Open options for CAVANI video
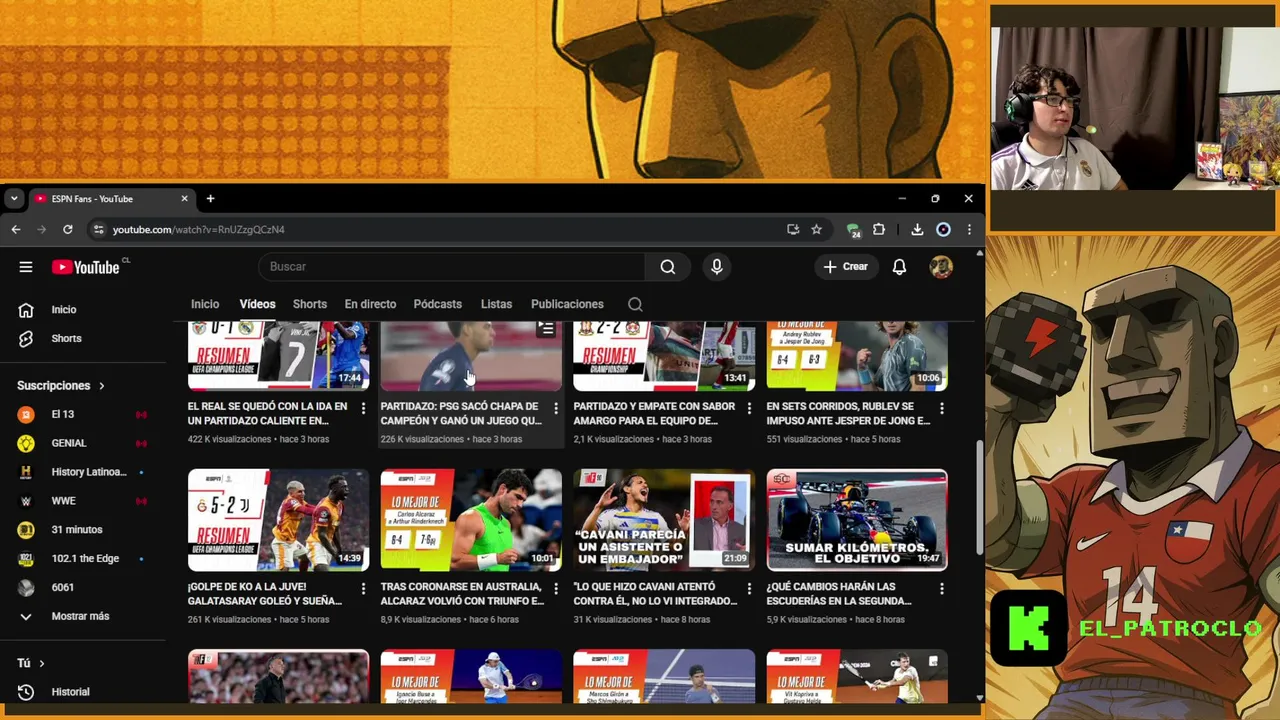Image resolution: width=1280 pixels, height=720 pixels. point(749,589)
